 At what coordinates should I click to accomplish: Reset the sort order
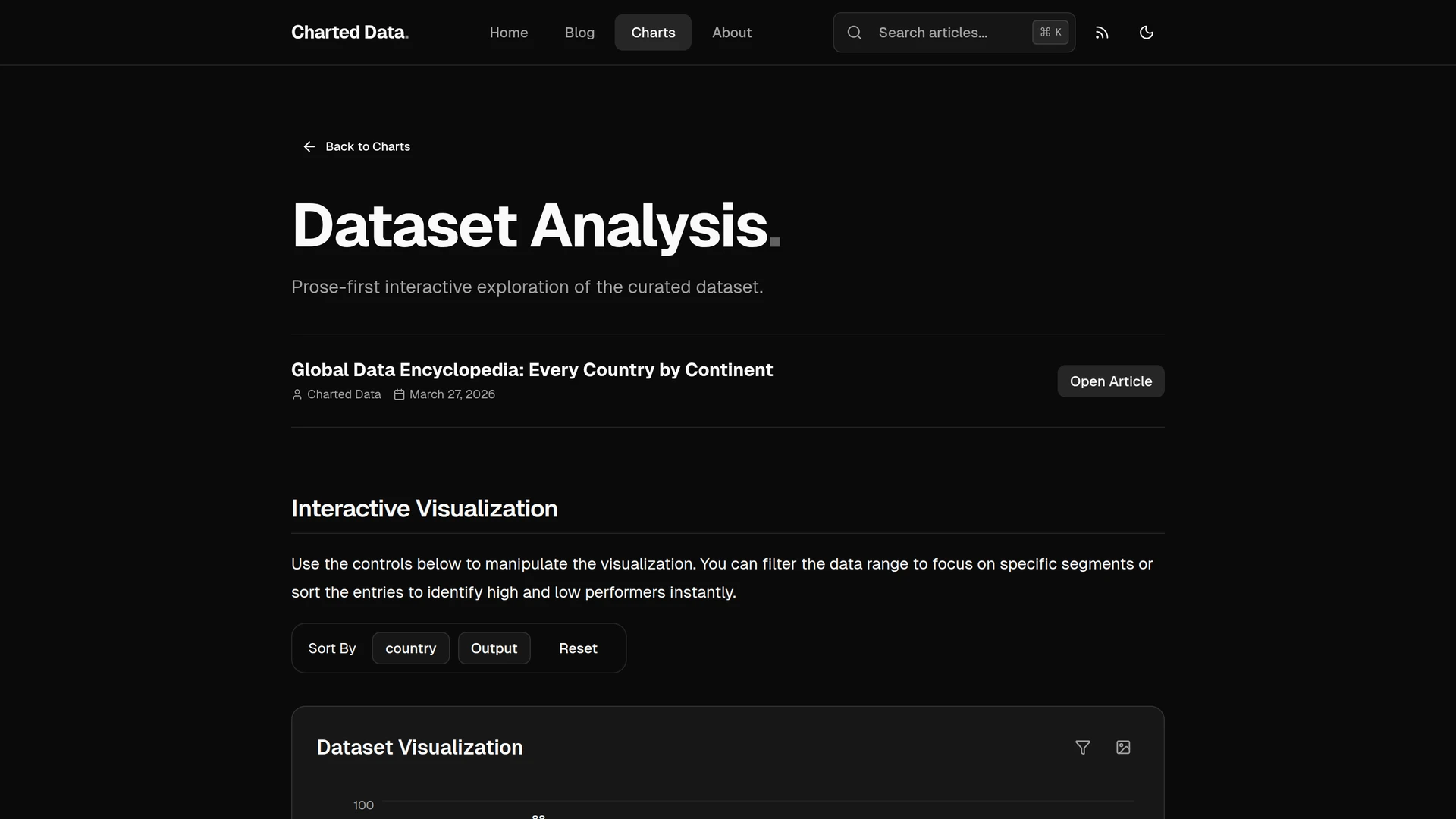578,648
